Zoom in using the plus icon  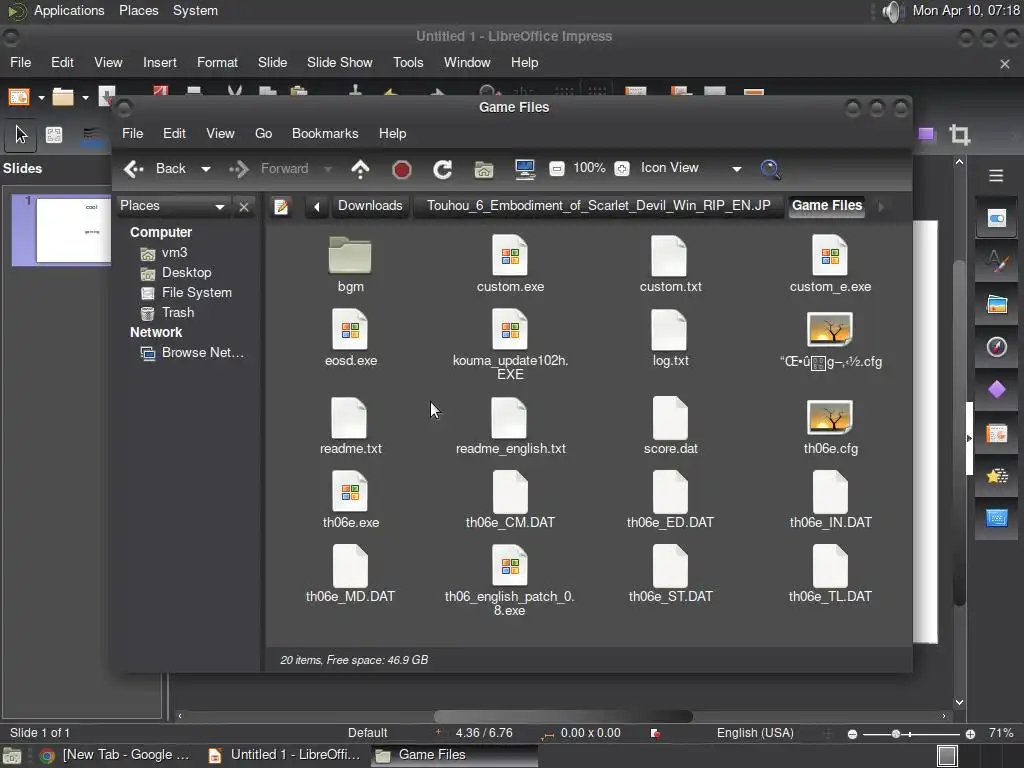[622, 168]
